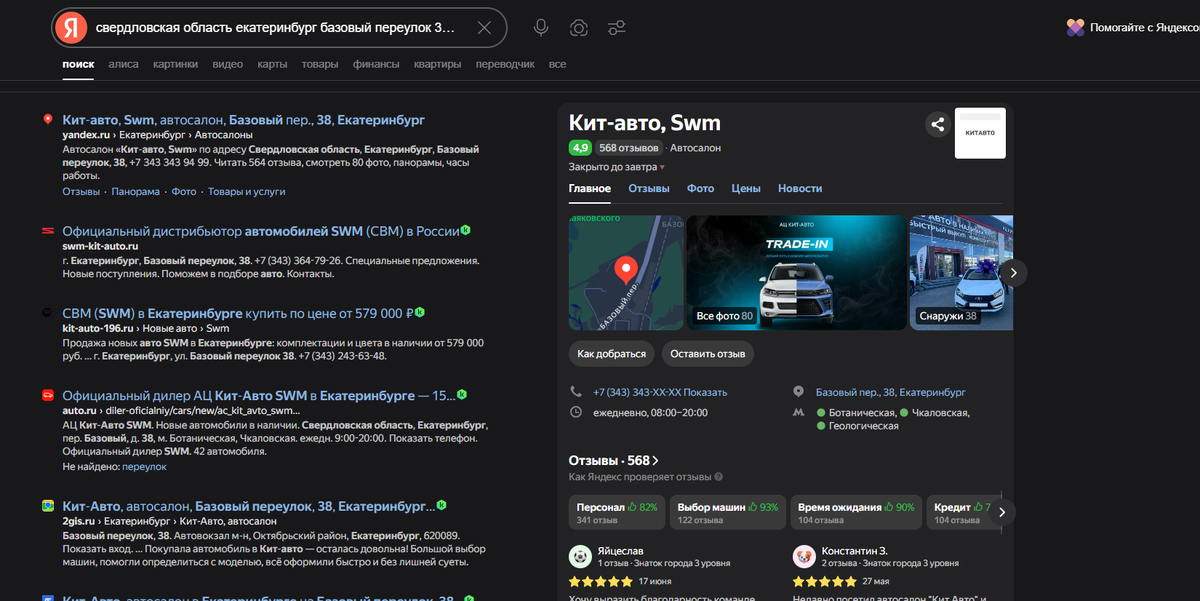Switch to the 'видео' search tab
This screenshot has width=1200, height=601.
point(227,64)
